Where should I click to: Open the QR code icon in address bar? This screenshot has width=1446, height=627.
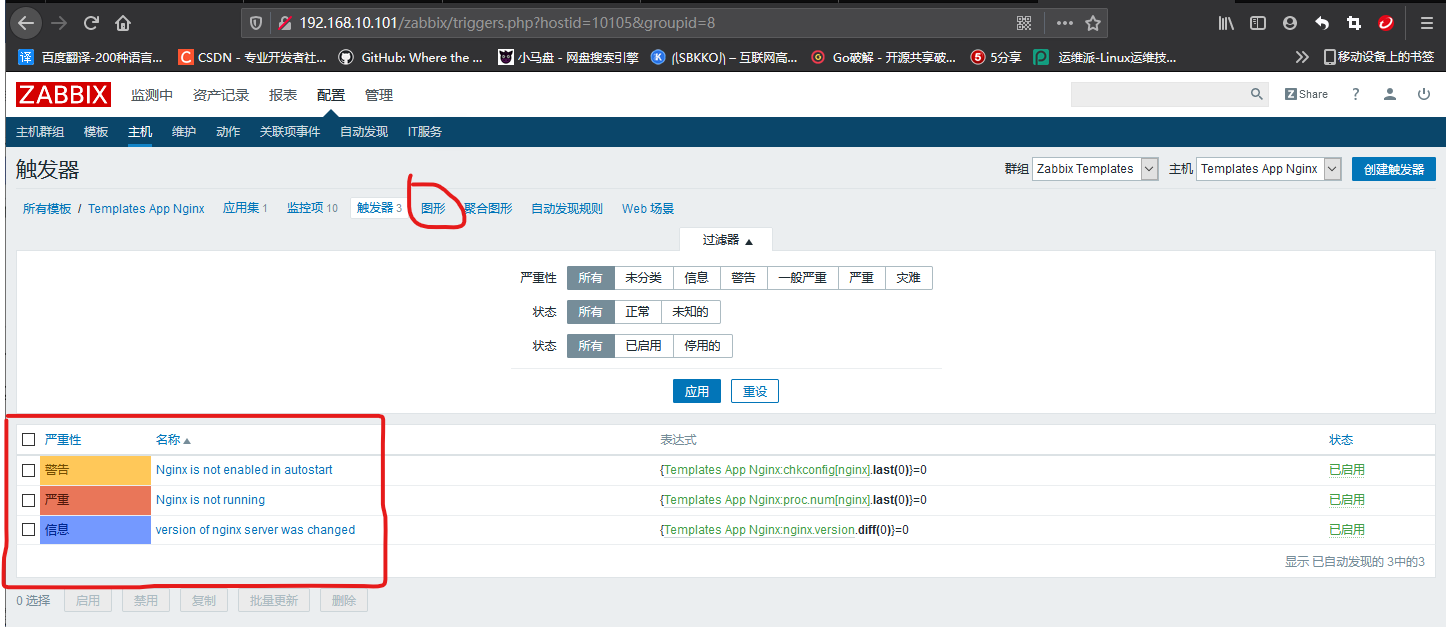click(x=1024, y=22)
